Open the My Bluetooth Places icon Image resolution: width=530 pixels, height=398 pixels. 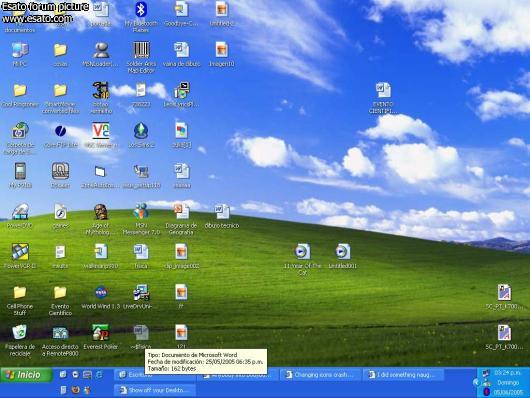click(x=141, y=10)
